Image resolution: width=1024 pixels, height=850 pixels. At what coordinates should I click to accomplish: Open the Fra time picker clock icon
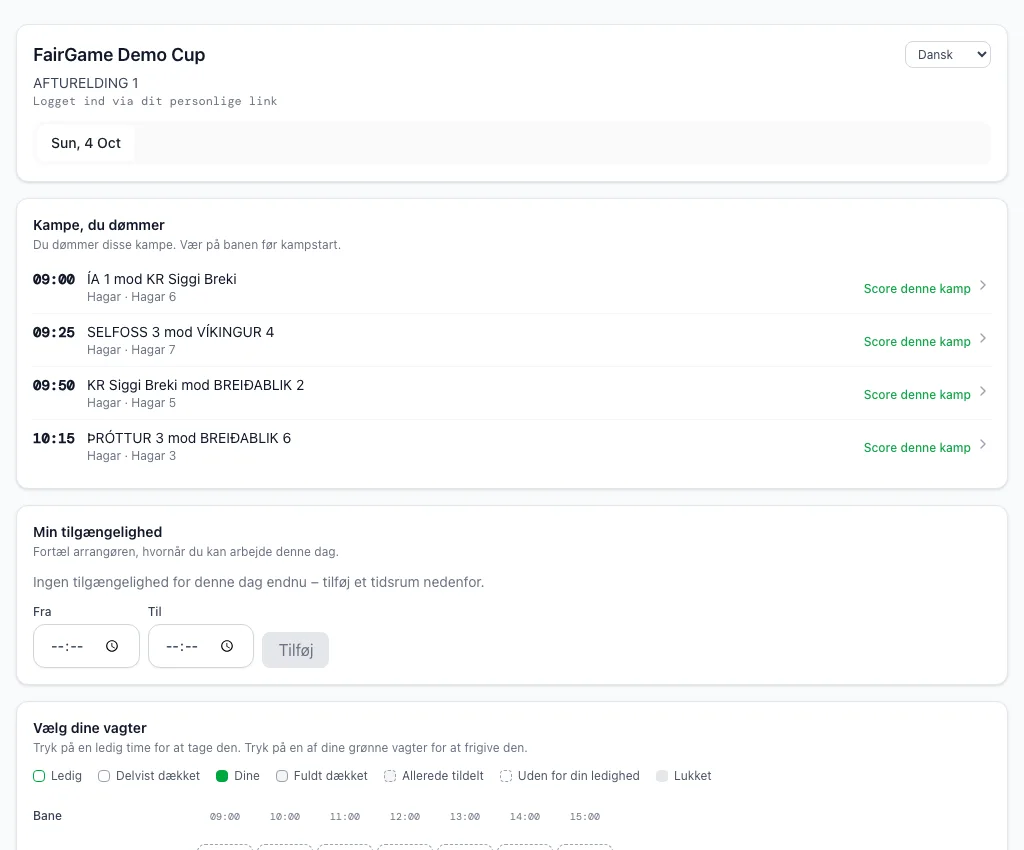(x=112, y=646)
